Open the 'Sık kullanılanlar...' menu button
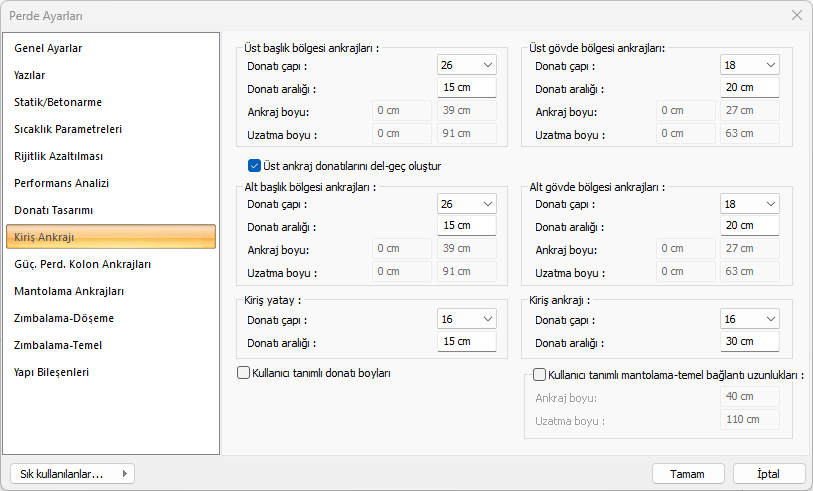The width and height of the screenshot is (813, 491). (71, 474)
